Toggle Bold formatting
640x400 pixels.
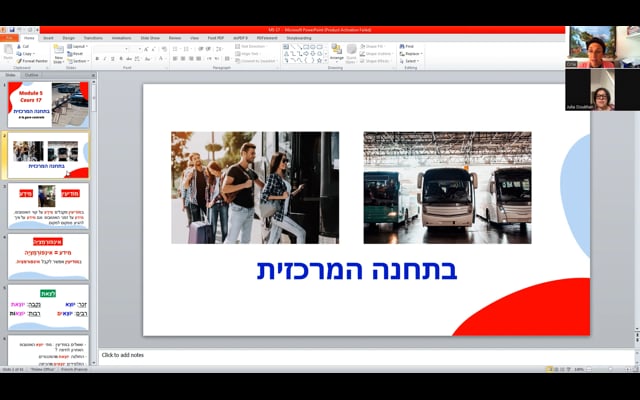(x=97, y=59)
